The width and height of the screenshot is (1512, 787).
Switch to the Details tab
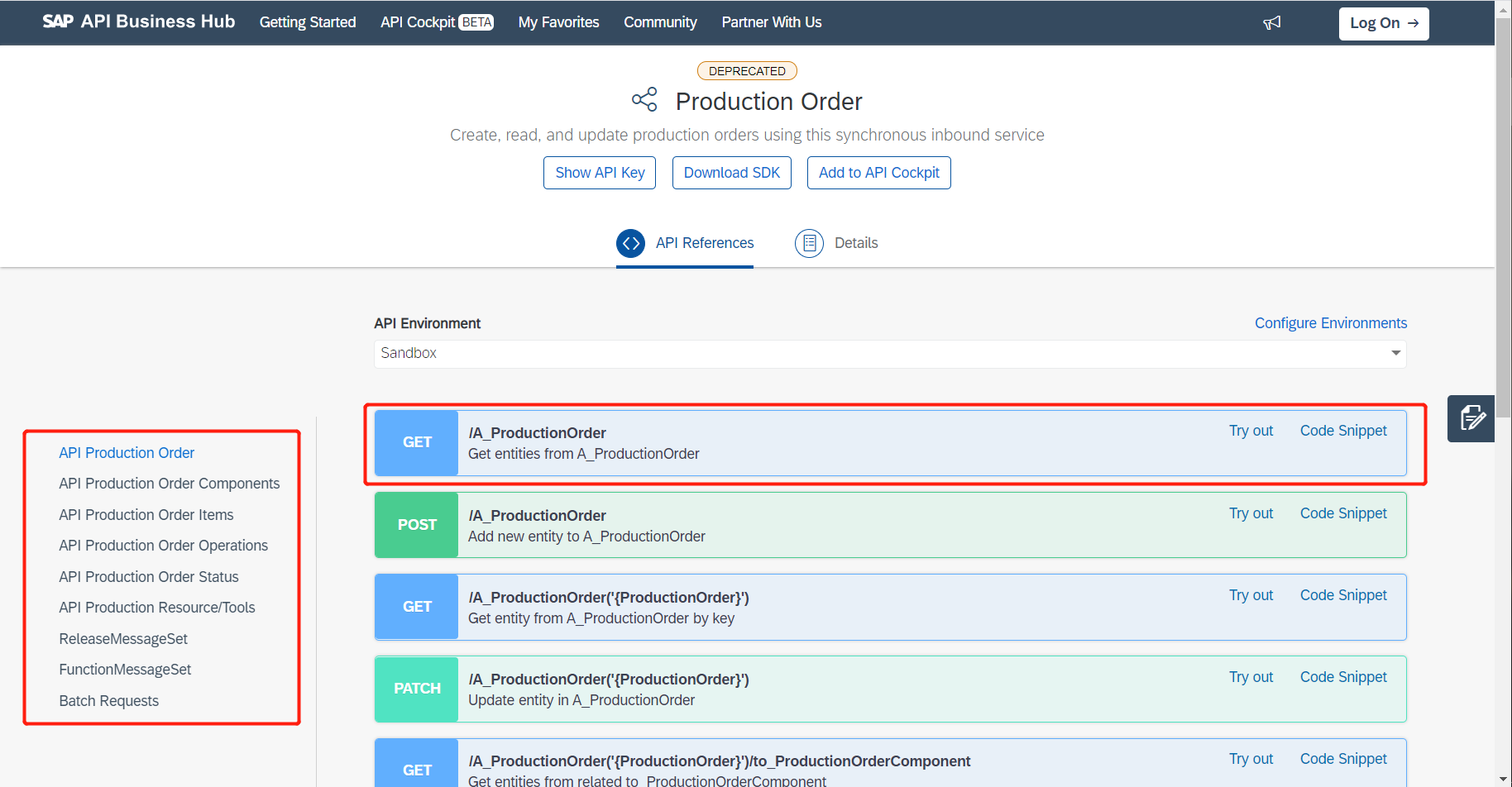856,243
